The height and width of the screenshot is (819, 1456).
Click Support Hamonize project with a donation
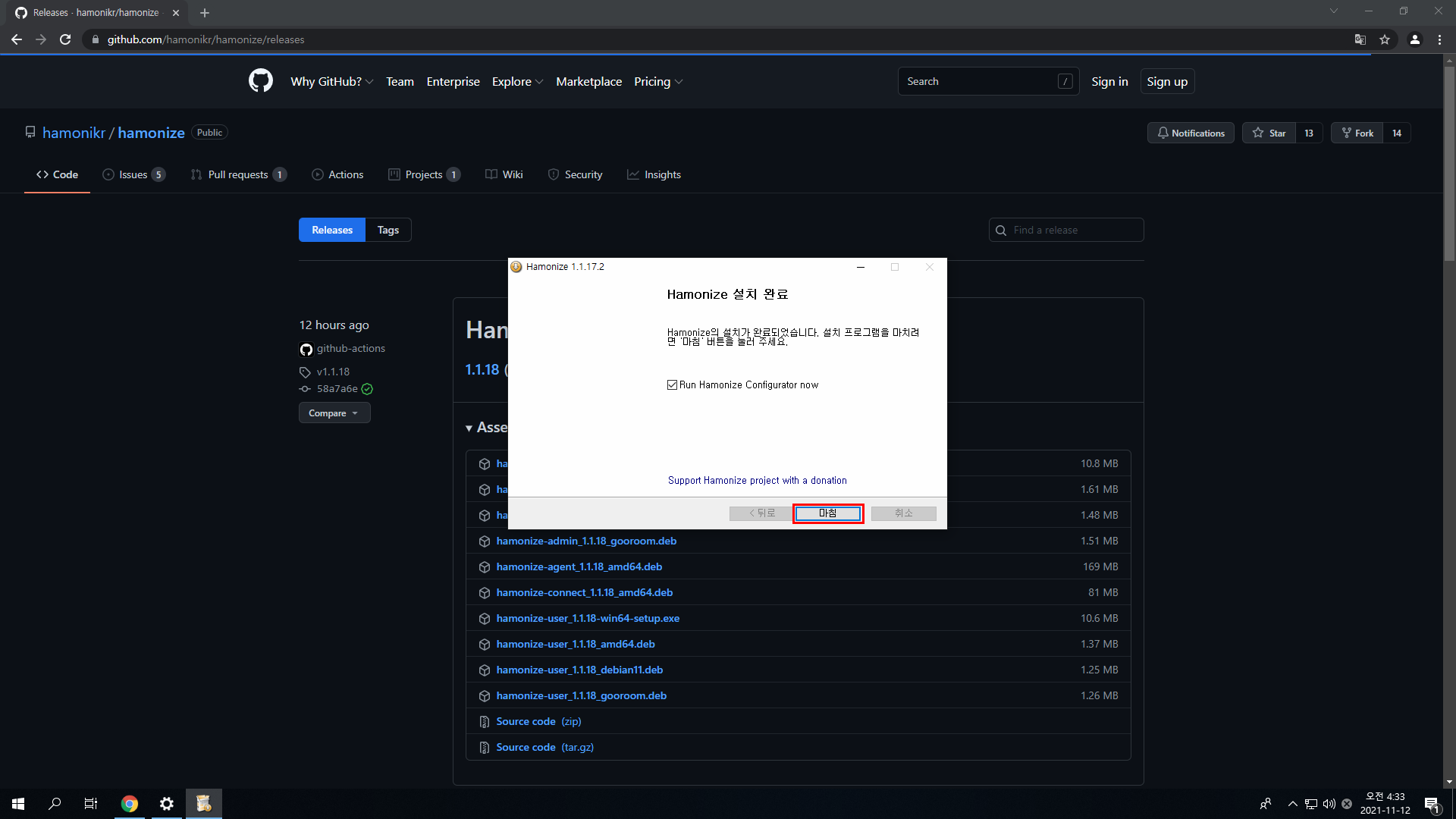click(x=758, y=481)
